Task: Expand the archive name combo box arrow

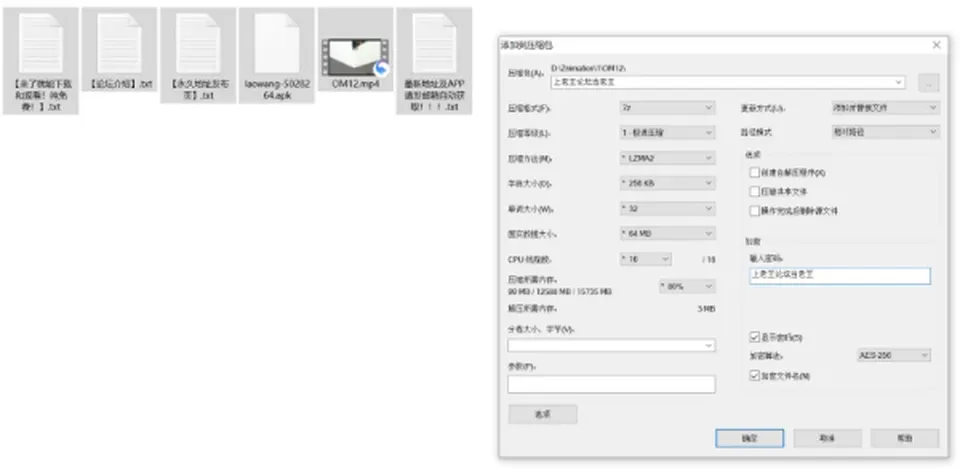Action: point(899,82)
